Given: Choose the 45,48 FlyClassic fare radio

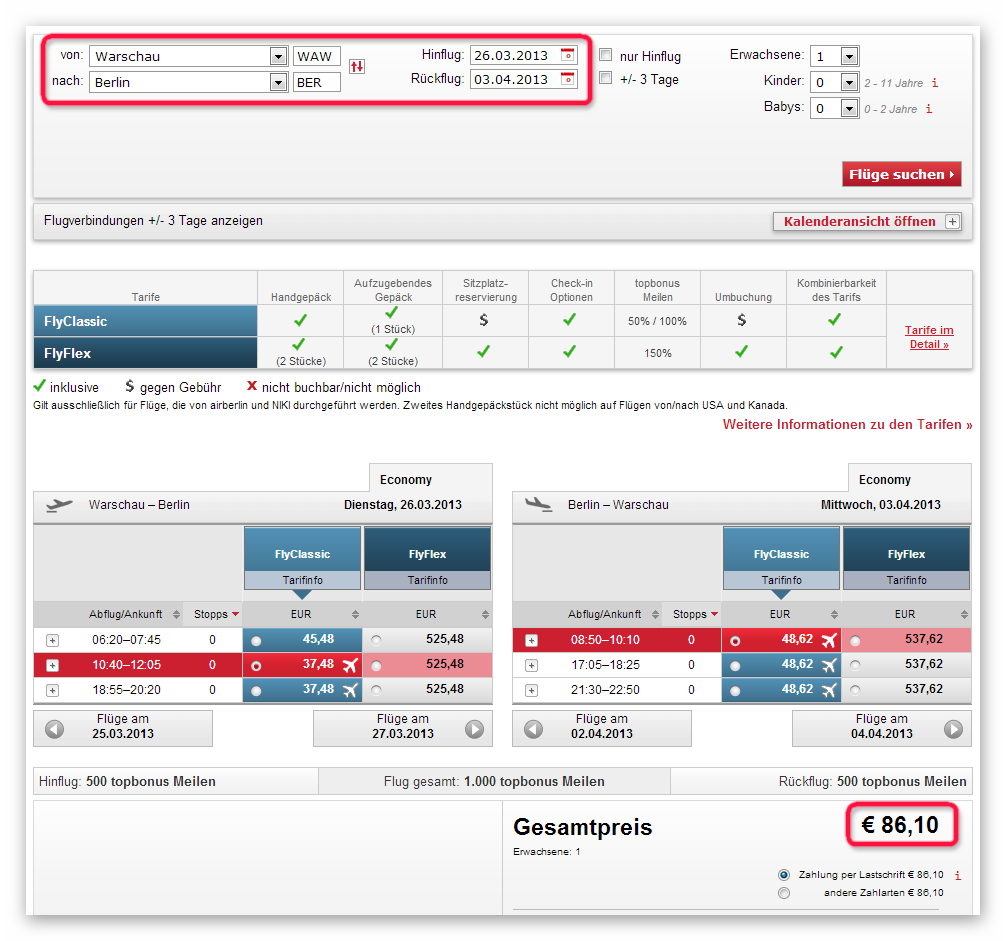Looking at the screenshot, I should point(256,641).
